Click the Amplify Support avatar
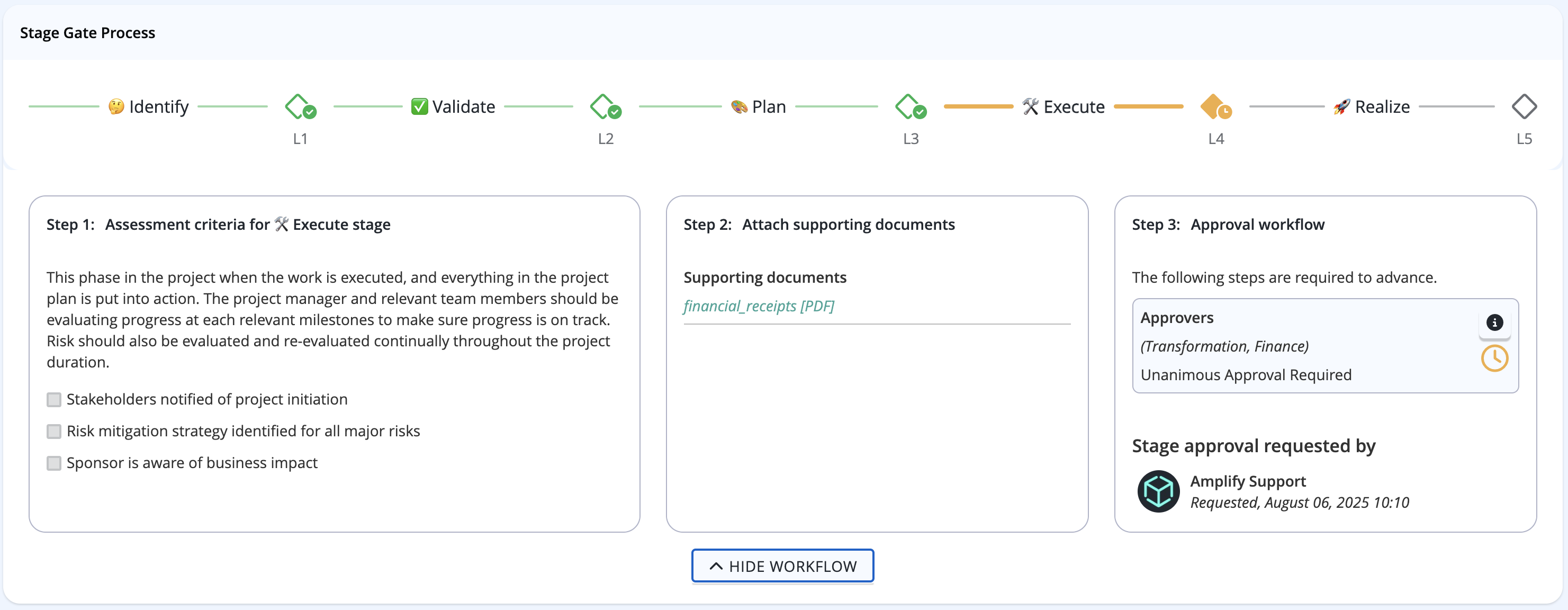Screen dimensions: 1568x610 (x=1158, y=491)
